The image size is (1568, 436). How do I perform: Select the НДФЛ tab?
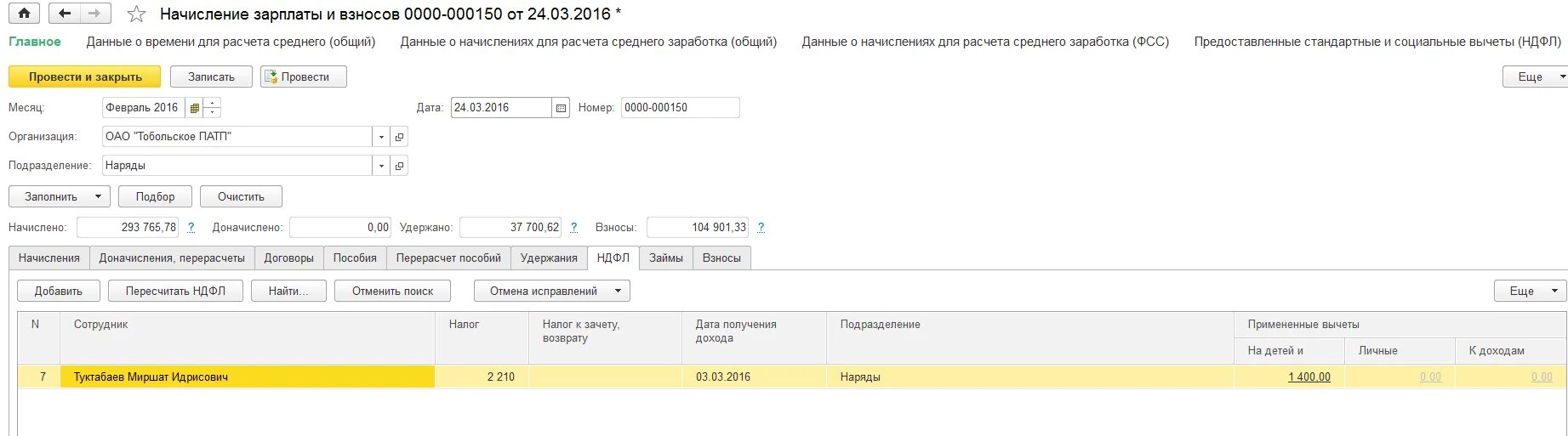(613, 258)
